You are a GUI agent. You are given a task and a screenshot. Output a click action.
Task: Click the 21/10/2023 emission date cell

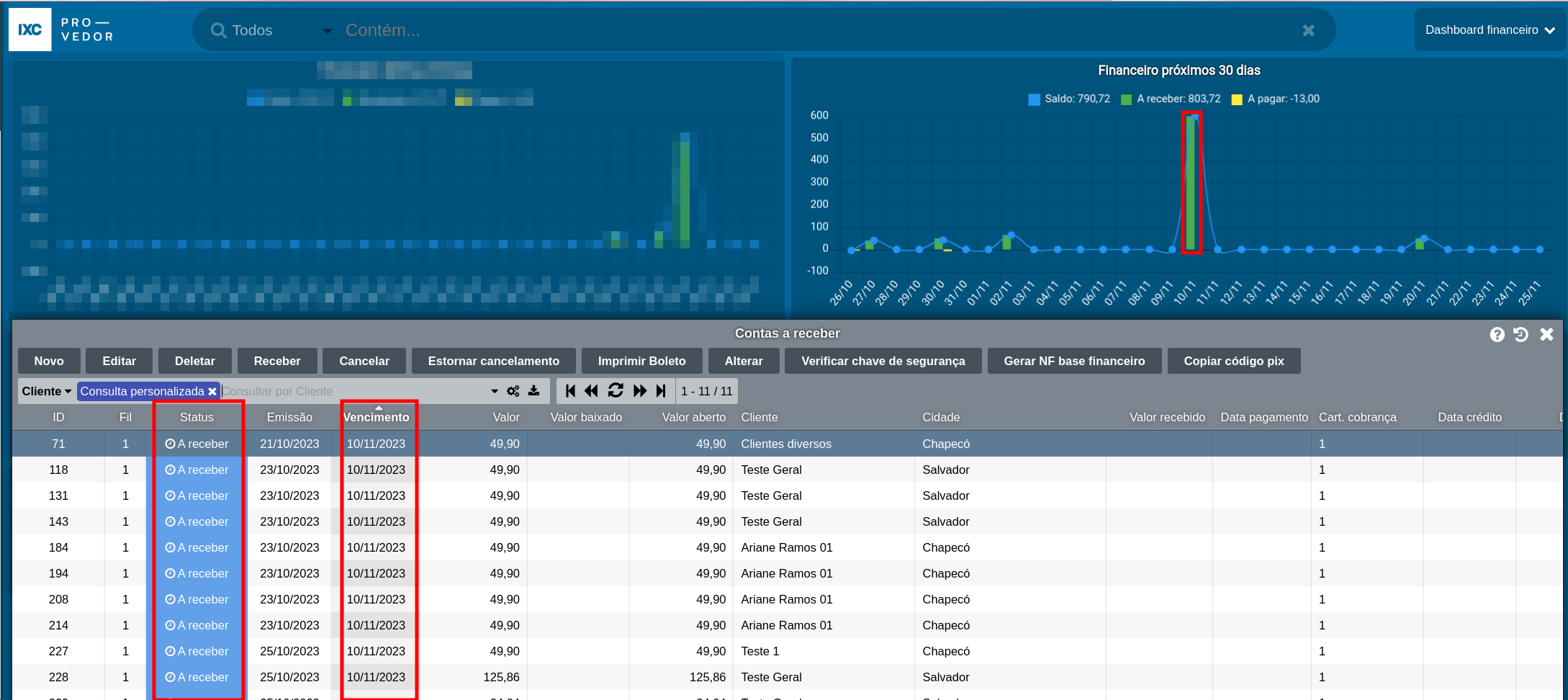(289, 444)
